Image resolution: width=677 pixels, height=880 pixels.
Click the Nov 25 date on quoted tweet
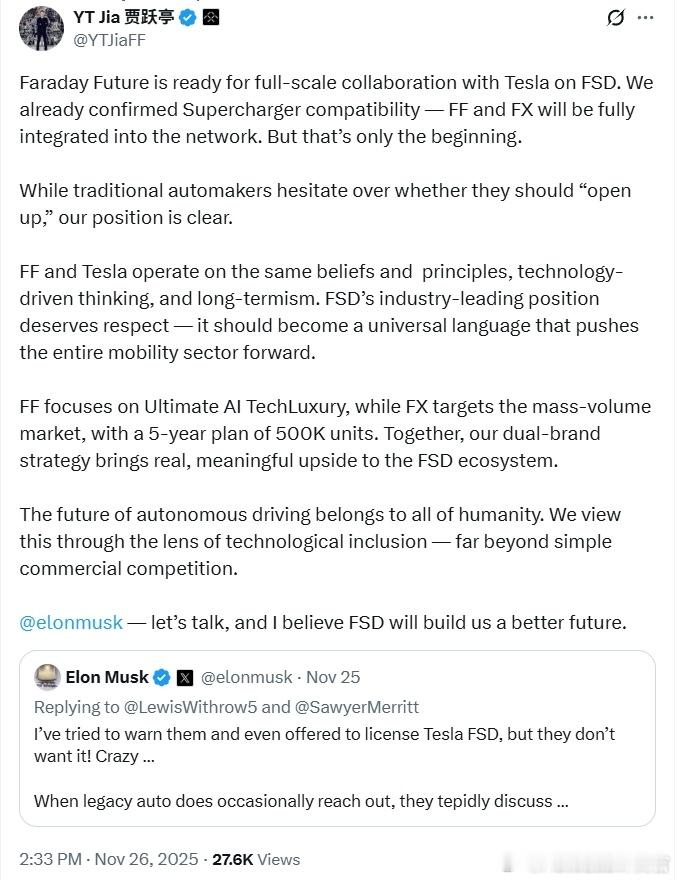(333, 677)
